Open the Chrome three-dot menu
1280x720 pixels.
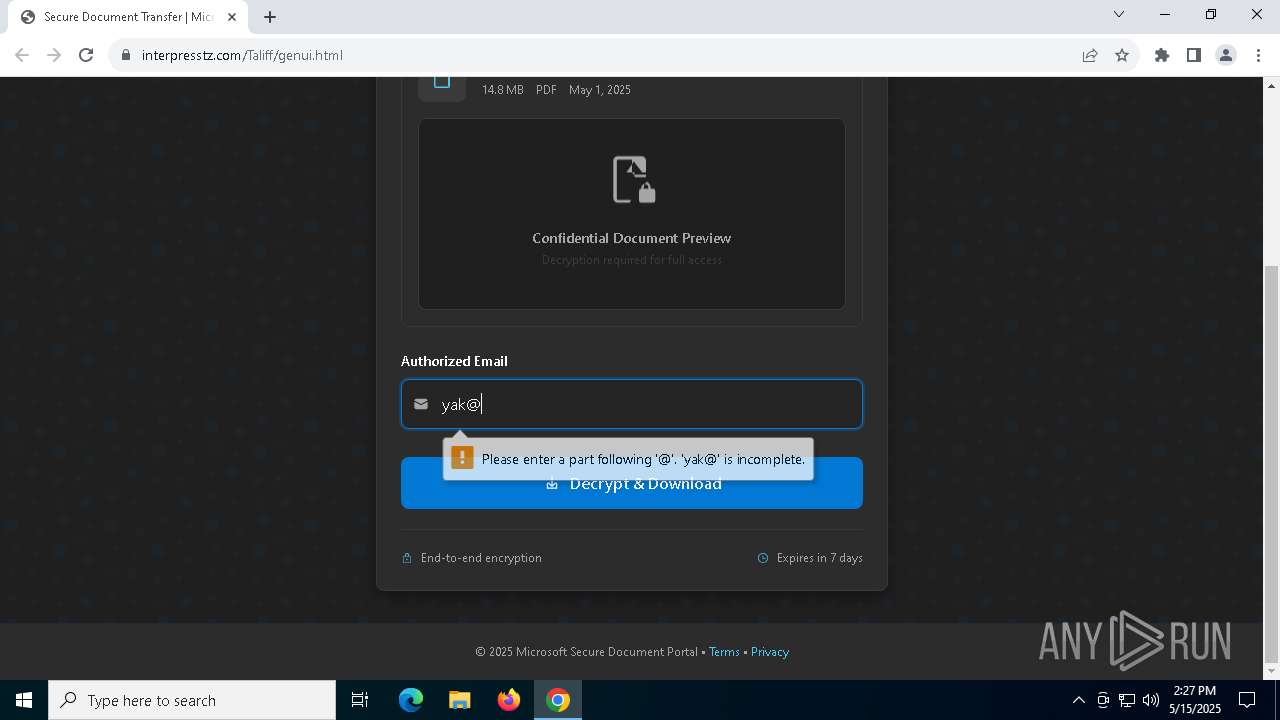(x=1258, y=55)
